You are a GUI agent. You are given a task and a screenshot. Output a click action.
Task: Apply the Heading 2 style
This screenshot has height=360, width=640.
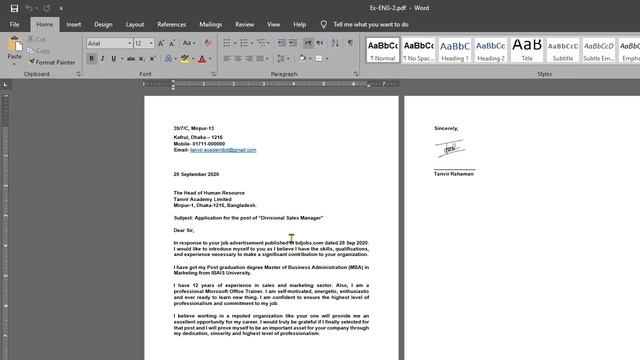click(x=491, y=50)
